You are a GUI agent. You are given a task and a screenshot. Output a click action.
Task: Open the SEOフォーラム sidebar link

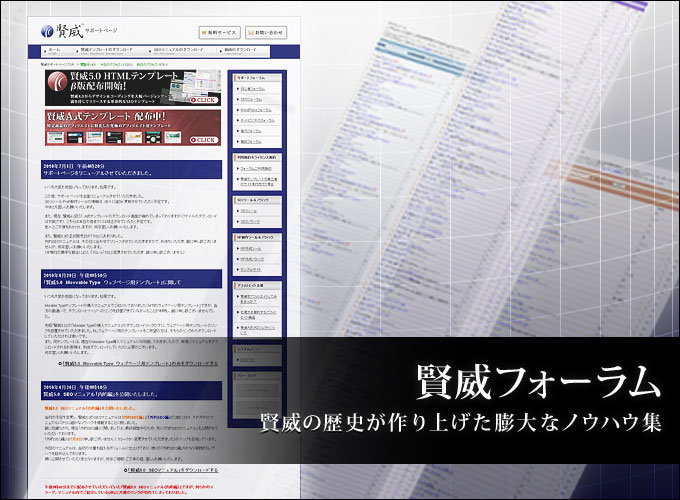(x=251, y=99)
